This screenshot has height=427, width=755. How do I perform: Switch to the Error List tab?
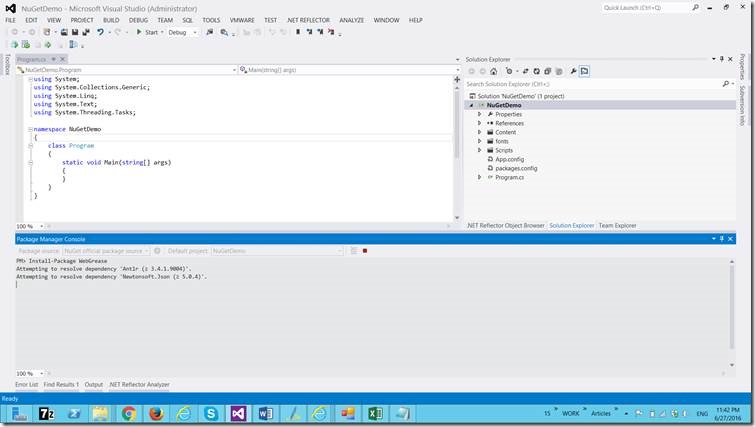pos(26,385)
